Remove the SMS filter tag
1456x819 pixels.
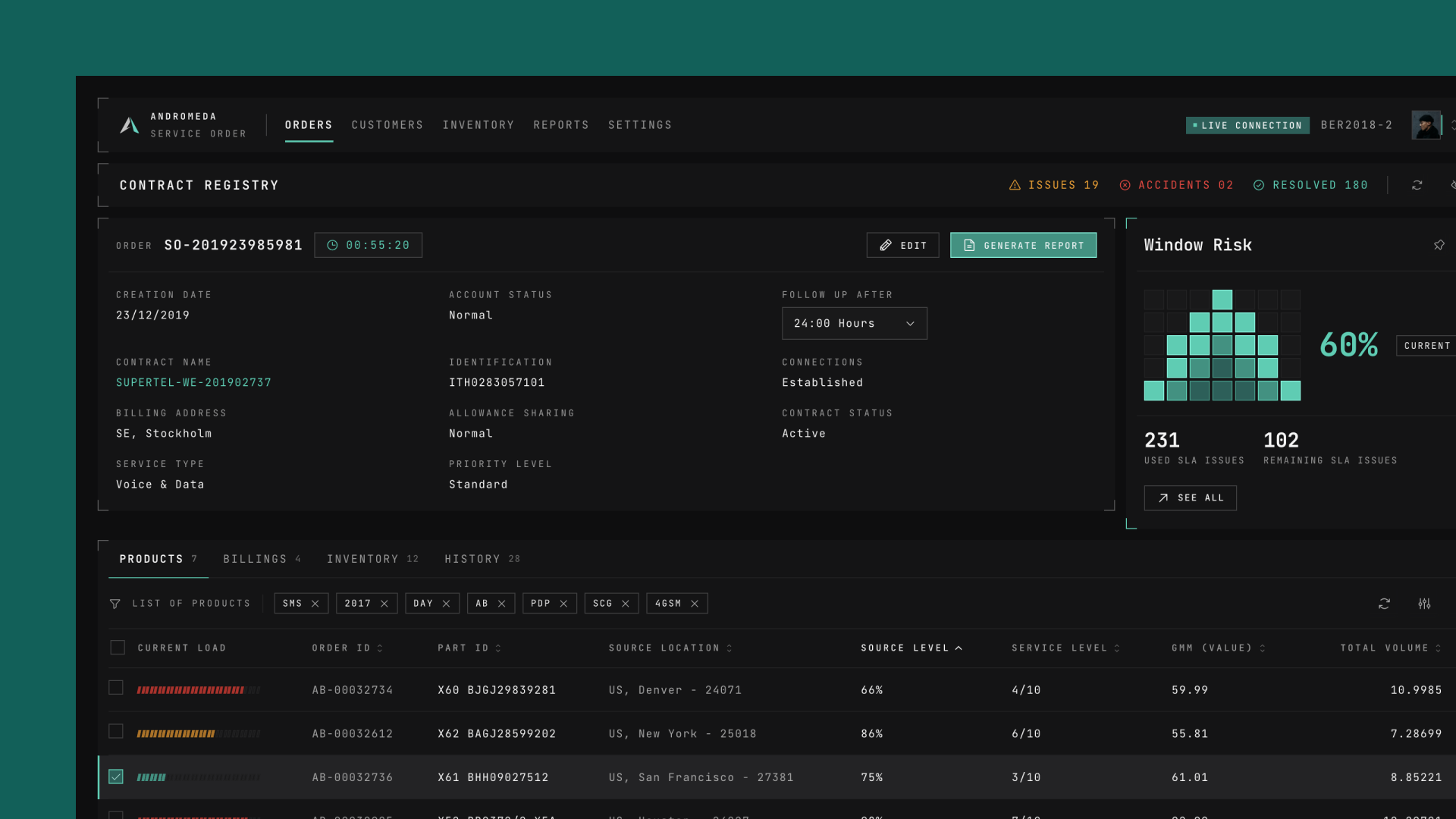click(315, 604)
